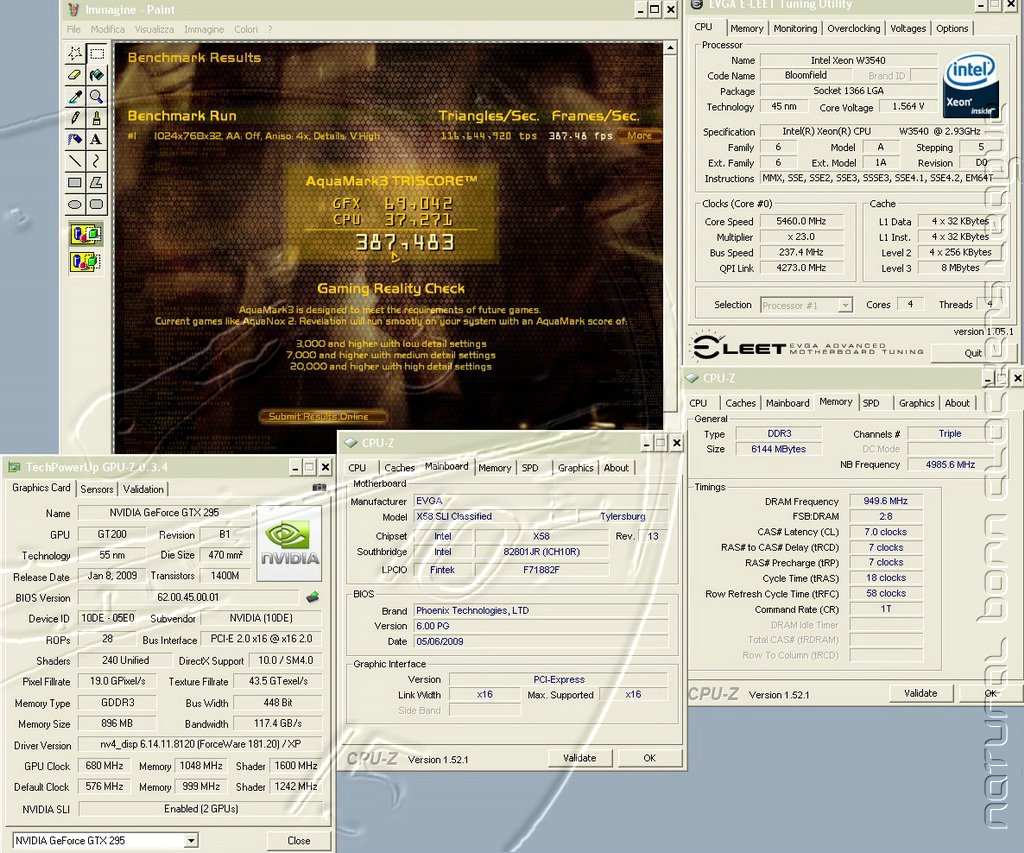Open the Overclocking tab in E-LEET
This screenshot has width=1024, height=853.
[x=854, y=28]
